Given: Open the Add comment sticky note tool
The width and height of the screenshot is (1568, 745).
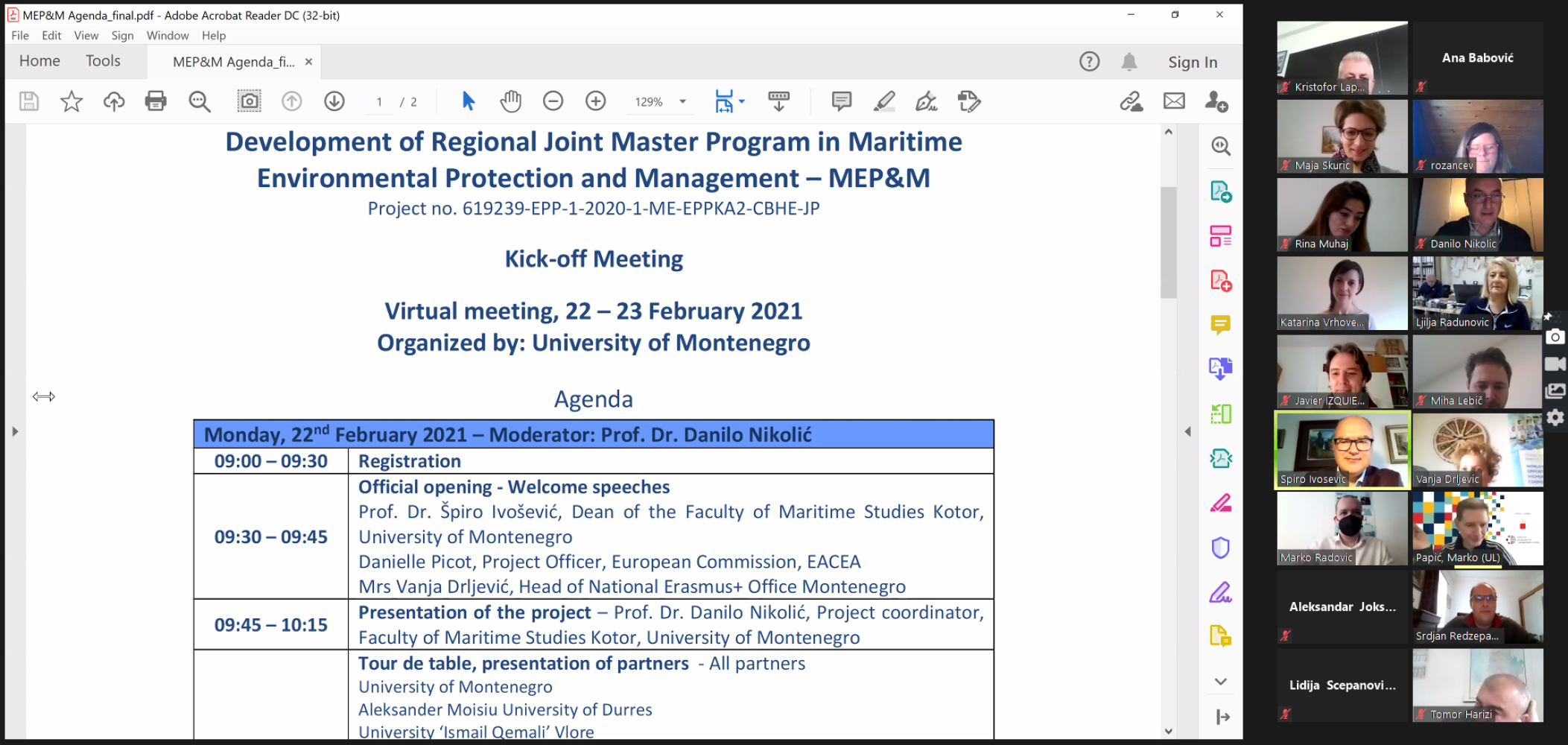Looking at the screenshot, I should tap(841, 101).
